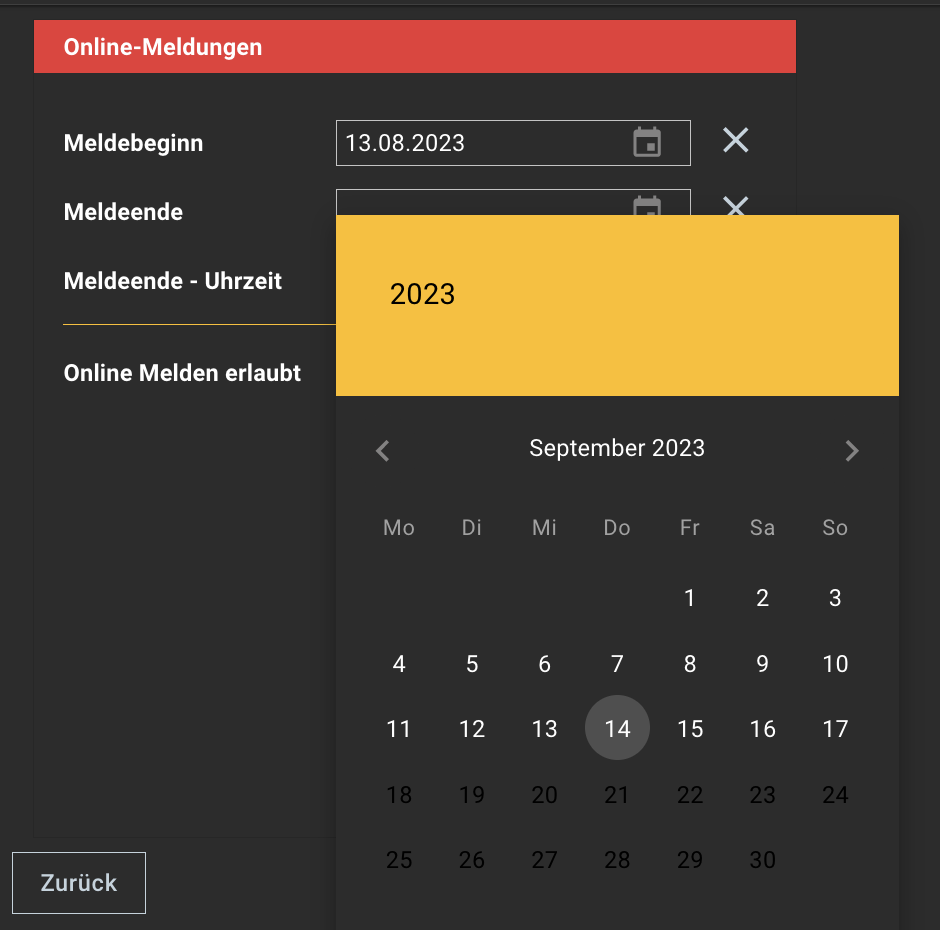Pick September 1 in the calendar

(690, 599)
